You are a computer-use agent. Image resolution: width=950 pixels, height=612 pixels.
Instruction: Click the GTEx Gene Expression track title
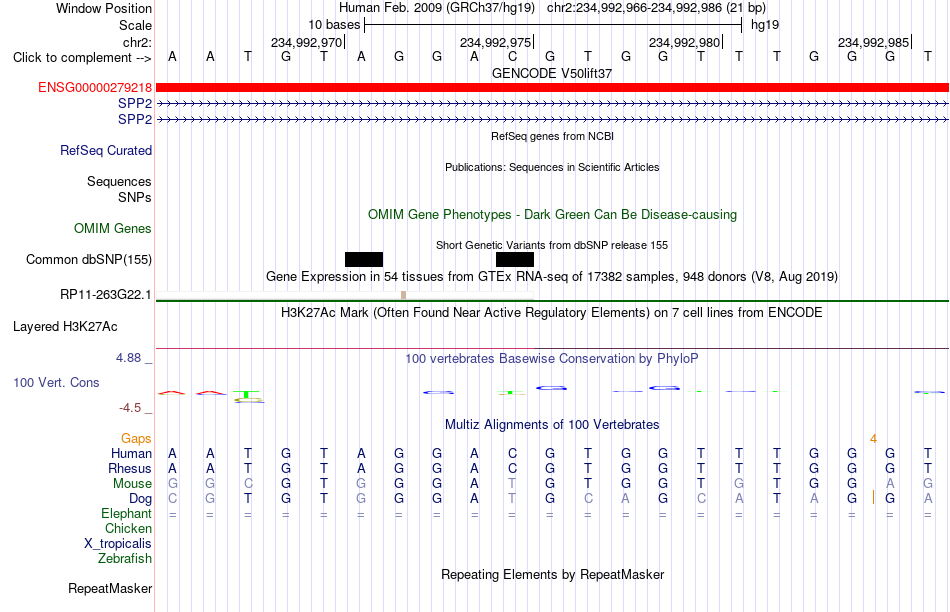click(x=552, y=277)
